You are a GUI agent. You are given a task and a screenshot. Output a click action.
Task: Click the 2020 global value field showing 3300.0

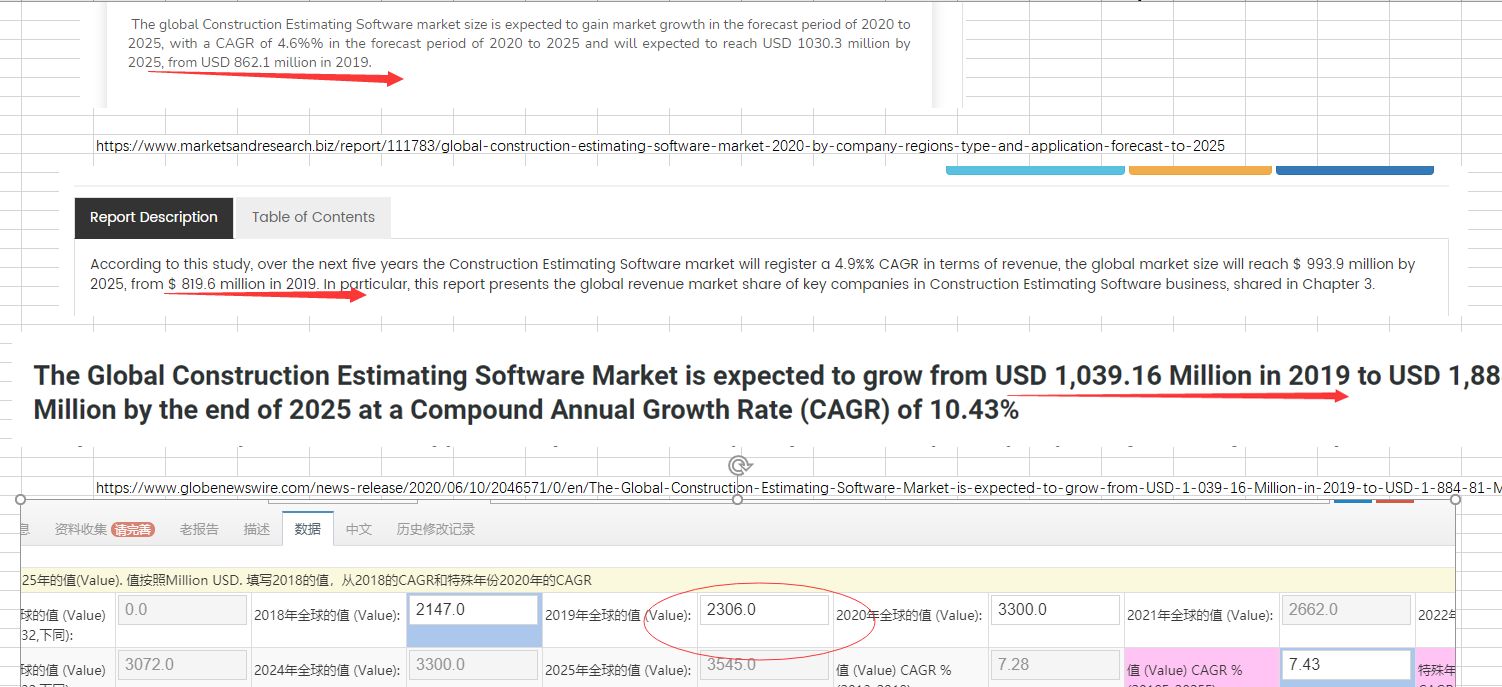coord(1054,610)
